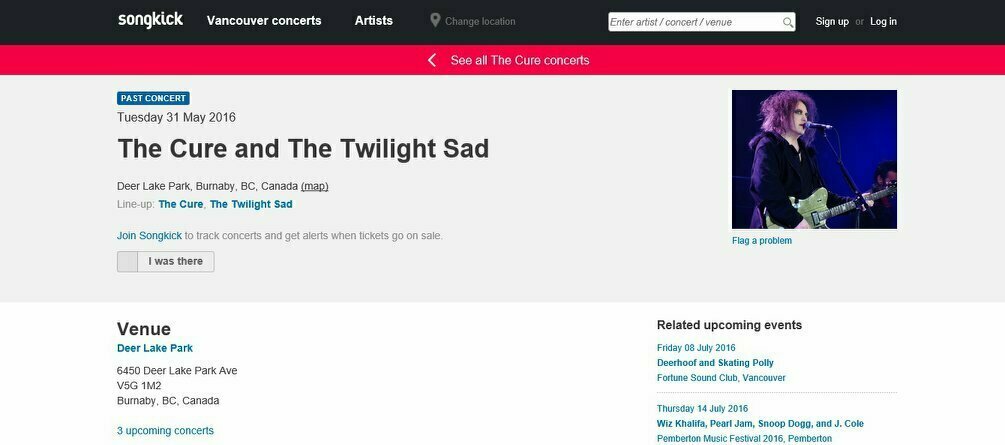Open Deerhoof and Skating Polly event
Image resolution: width=1005 pixels, height=445 pixels.
click(715, 362)
